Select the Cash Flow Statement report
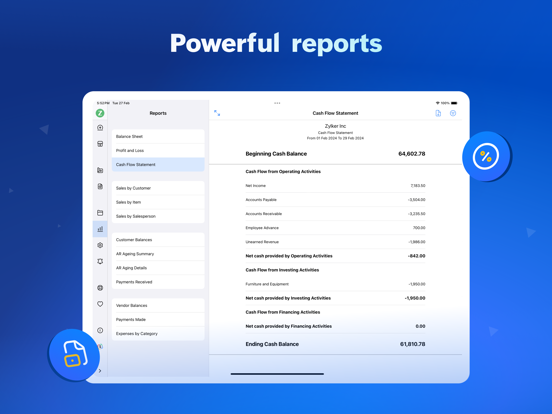The image size is (552, 414). [158, 164]
